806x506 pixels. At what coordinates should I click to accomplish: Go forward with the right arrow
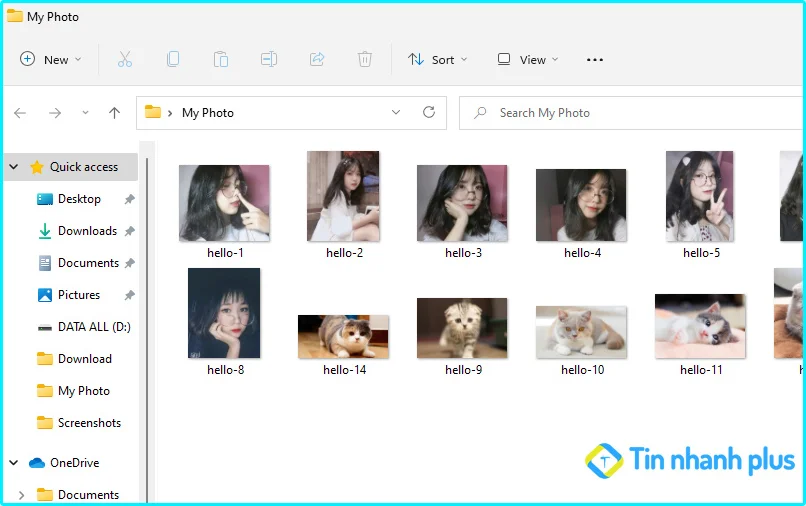[x=55, y=113]
